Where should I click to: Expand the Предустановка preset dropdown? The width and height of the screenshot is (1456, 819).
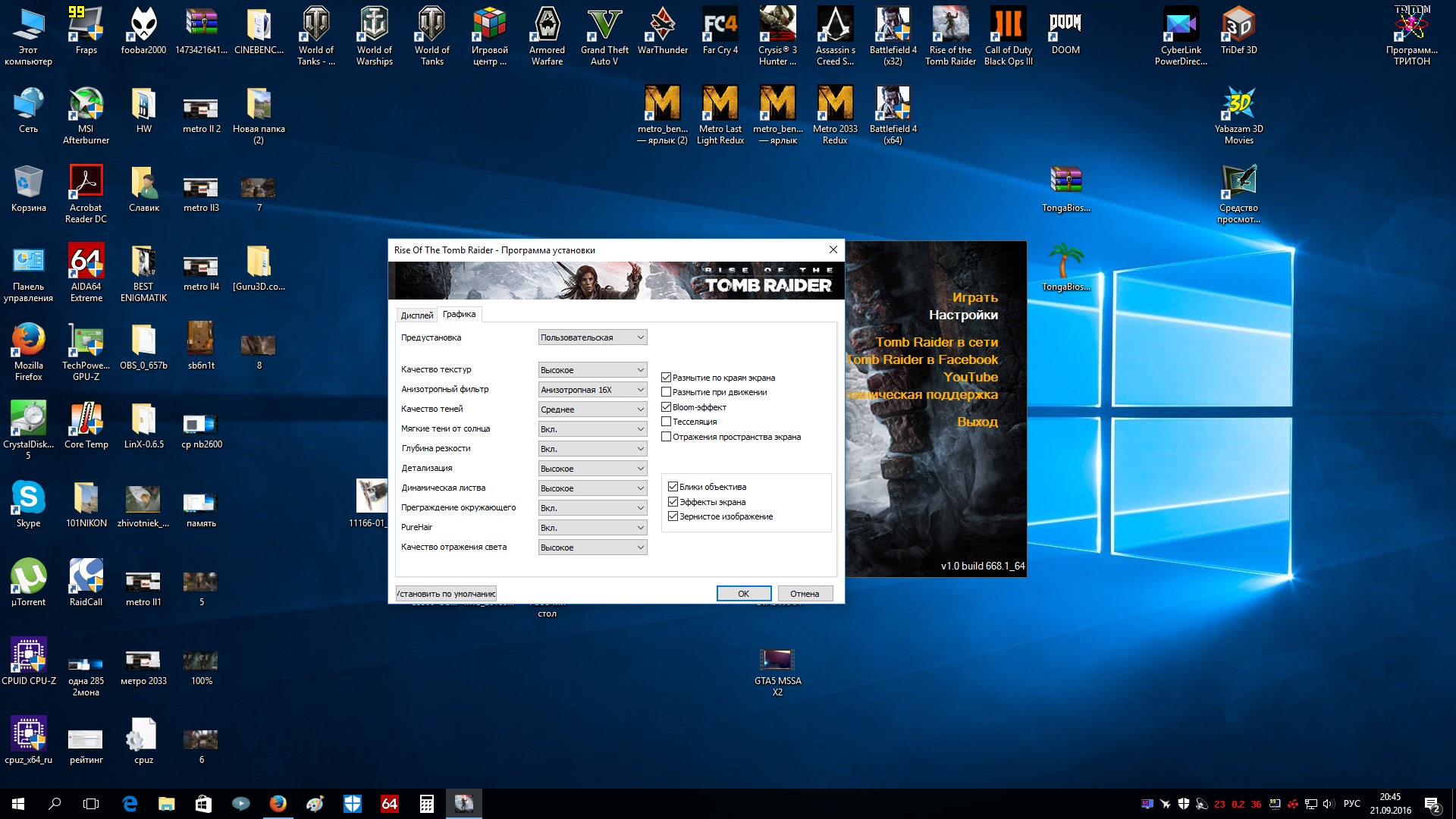tap(592, 337)
